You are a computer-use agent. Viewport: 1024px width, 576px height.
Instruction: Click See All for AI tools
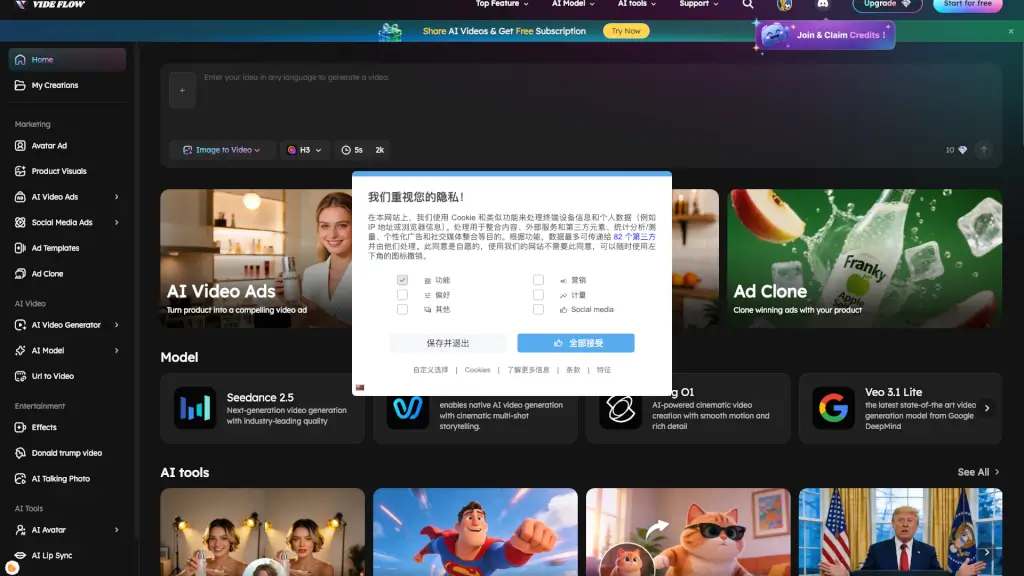978,472
